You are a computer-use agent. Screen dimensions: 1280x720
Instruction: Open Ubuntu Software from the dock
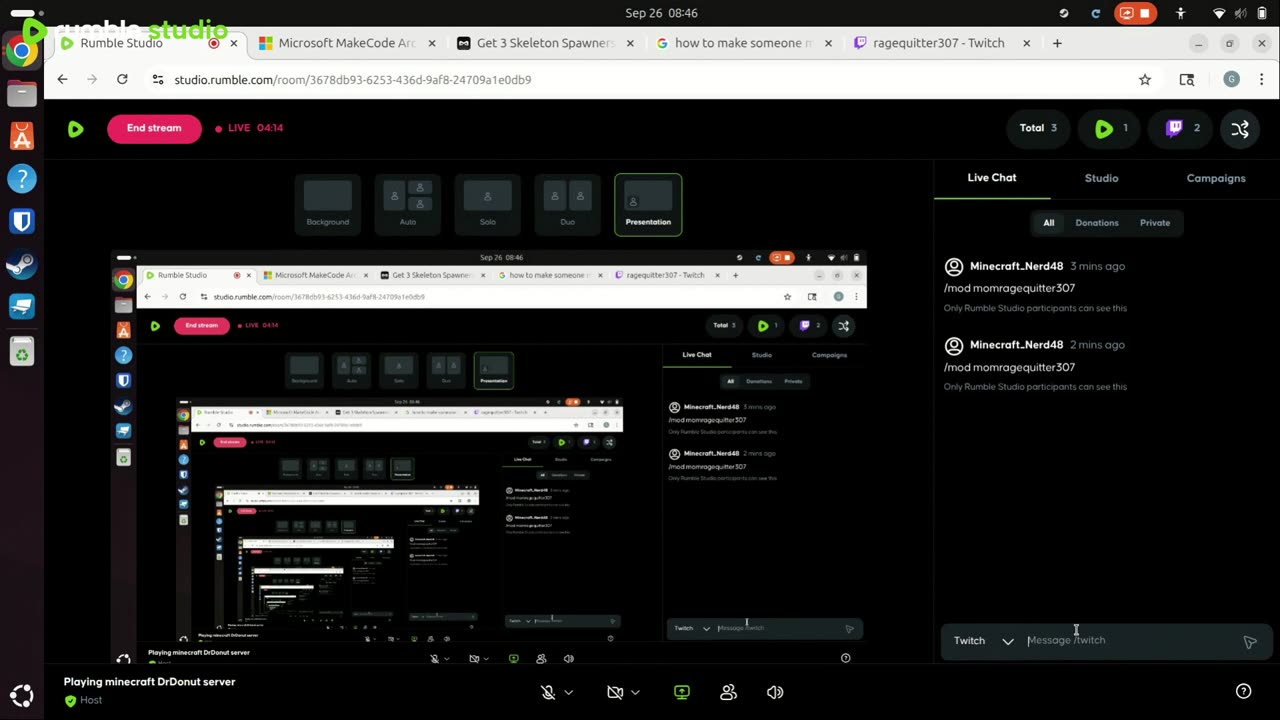[x=21, y=136]
